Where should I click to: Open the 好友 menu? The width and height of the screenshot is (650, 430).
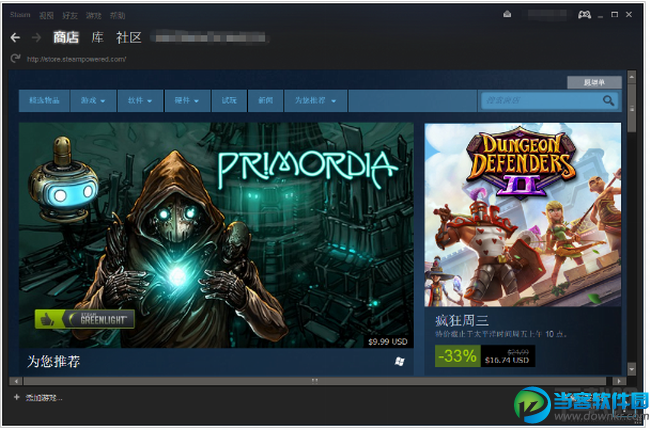(70, 15)
